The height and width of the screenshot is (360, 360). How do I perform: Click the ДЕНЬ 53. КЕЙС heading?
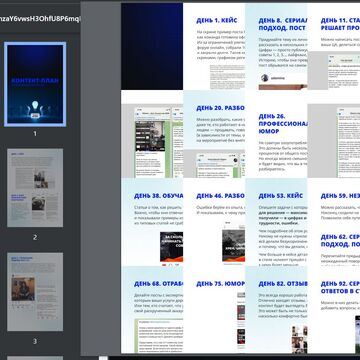point(281,196)
